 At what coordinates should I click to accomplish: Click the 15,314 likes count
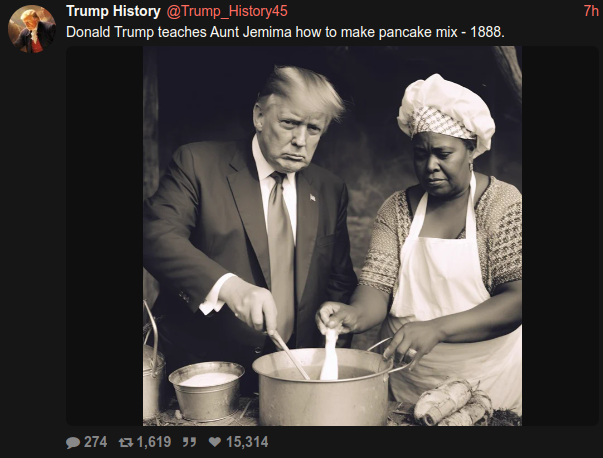click(247, 442)
